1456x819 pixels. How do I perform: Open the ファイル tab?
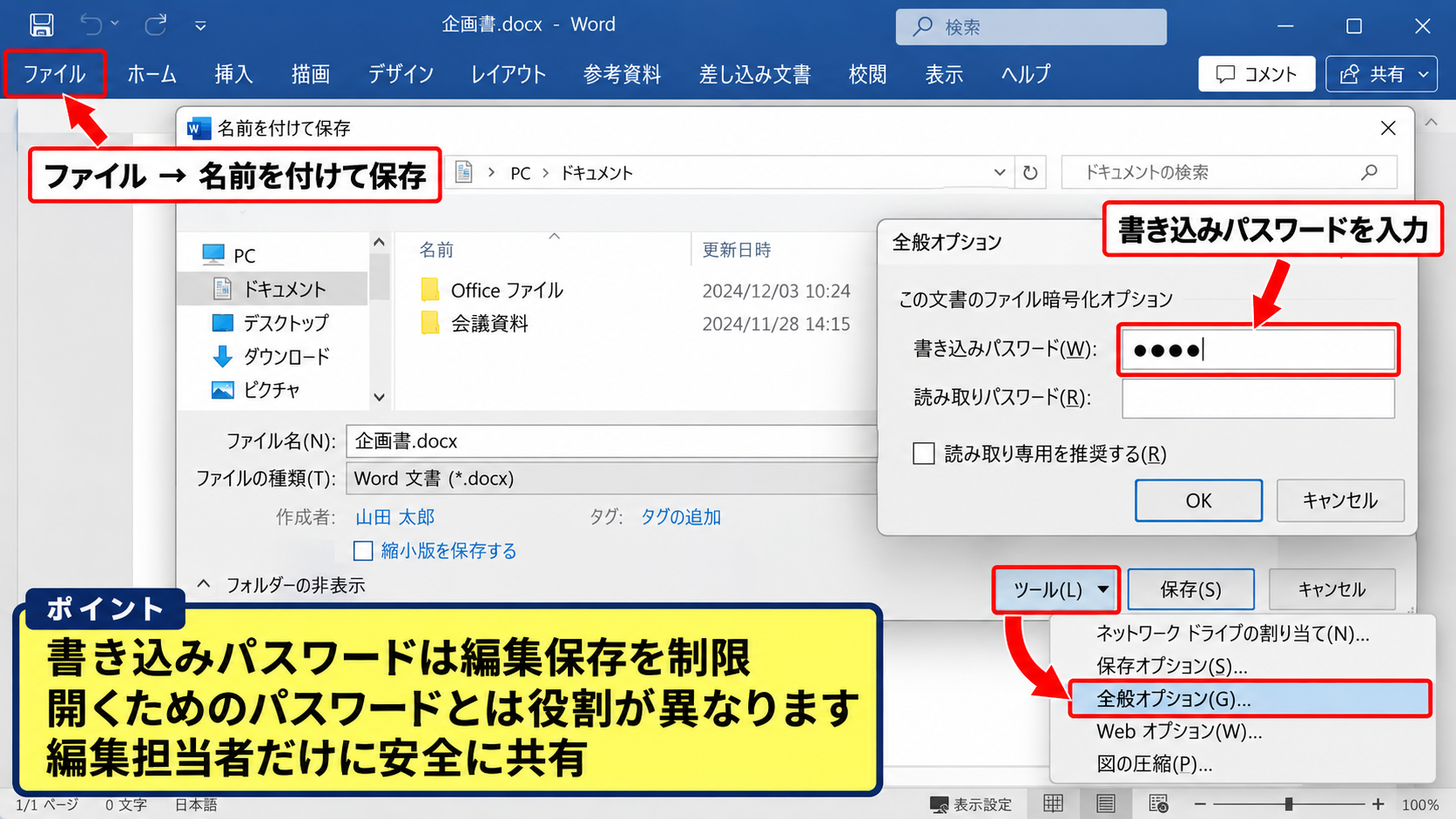(54, 74)
